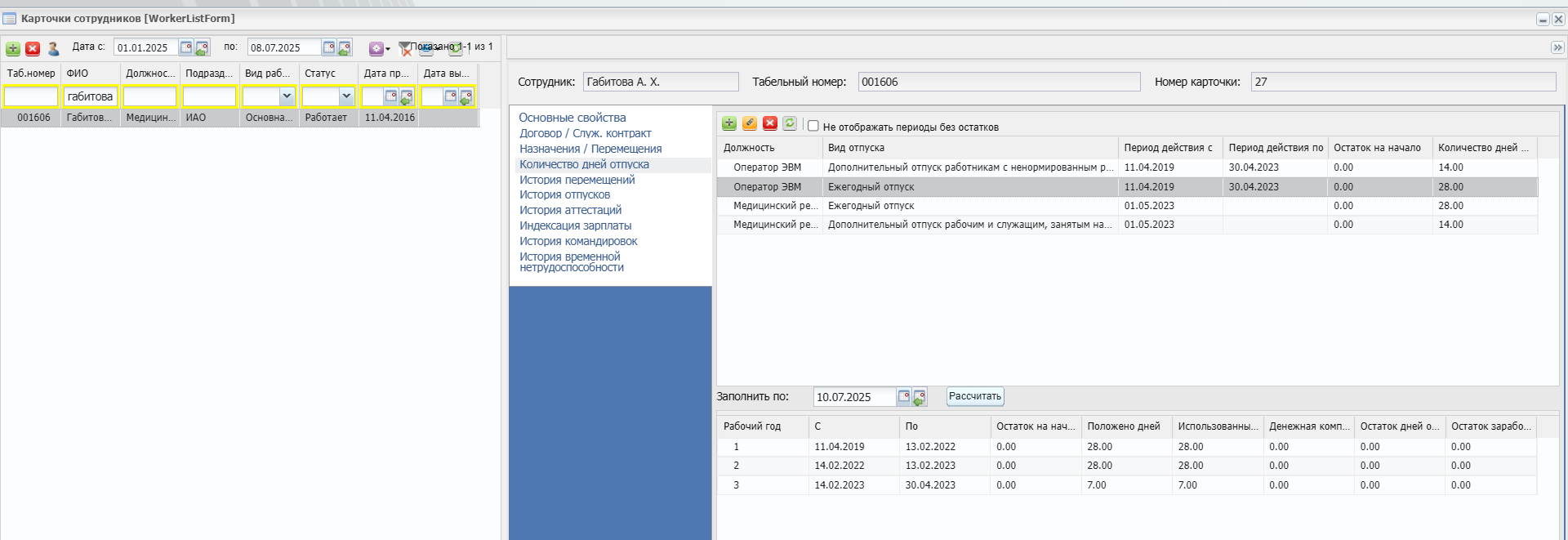Click the green-arrow date icon next to 01.01.2025
This screenshot has width=1568, height=540.
pos(202,48)
